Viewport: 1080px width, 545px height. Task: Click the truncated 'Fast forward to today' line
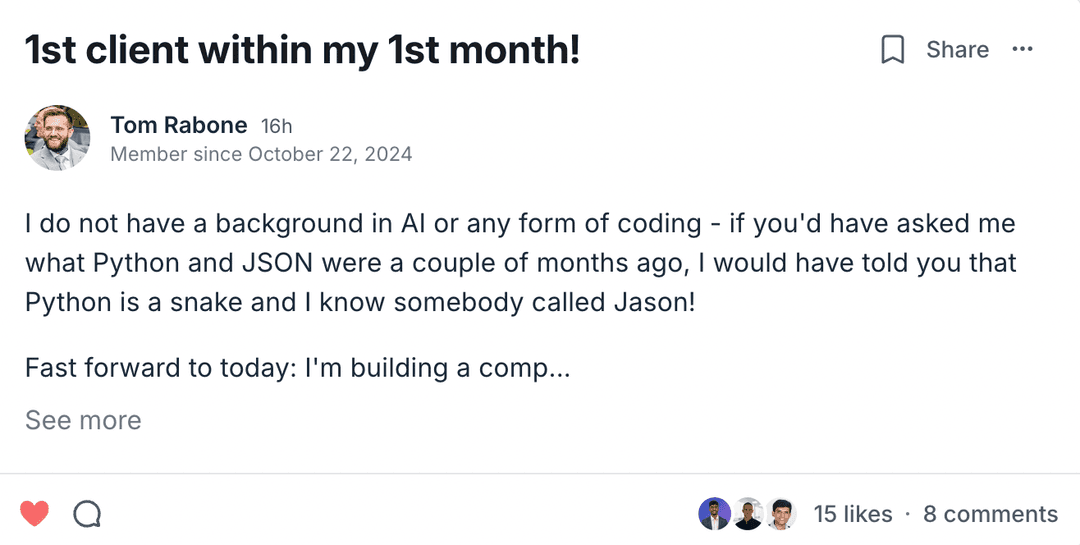[297, 368]
